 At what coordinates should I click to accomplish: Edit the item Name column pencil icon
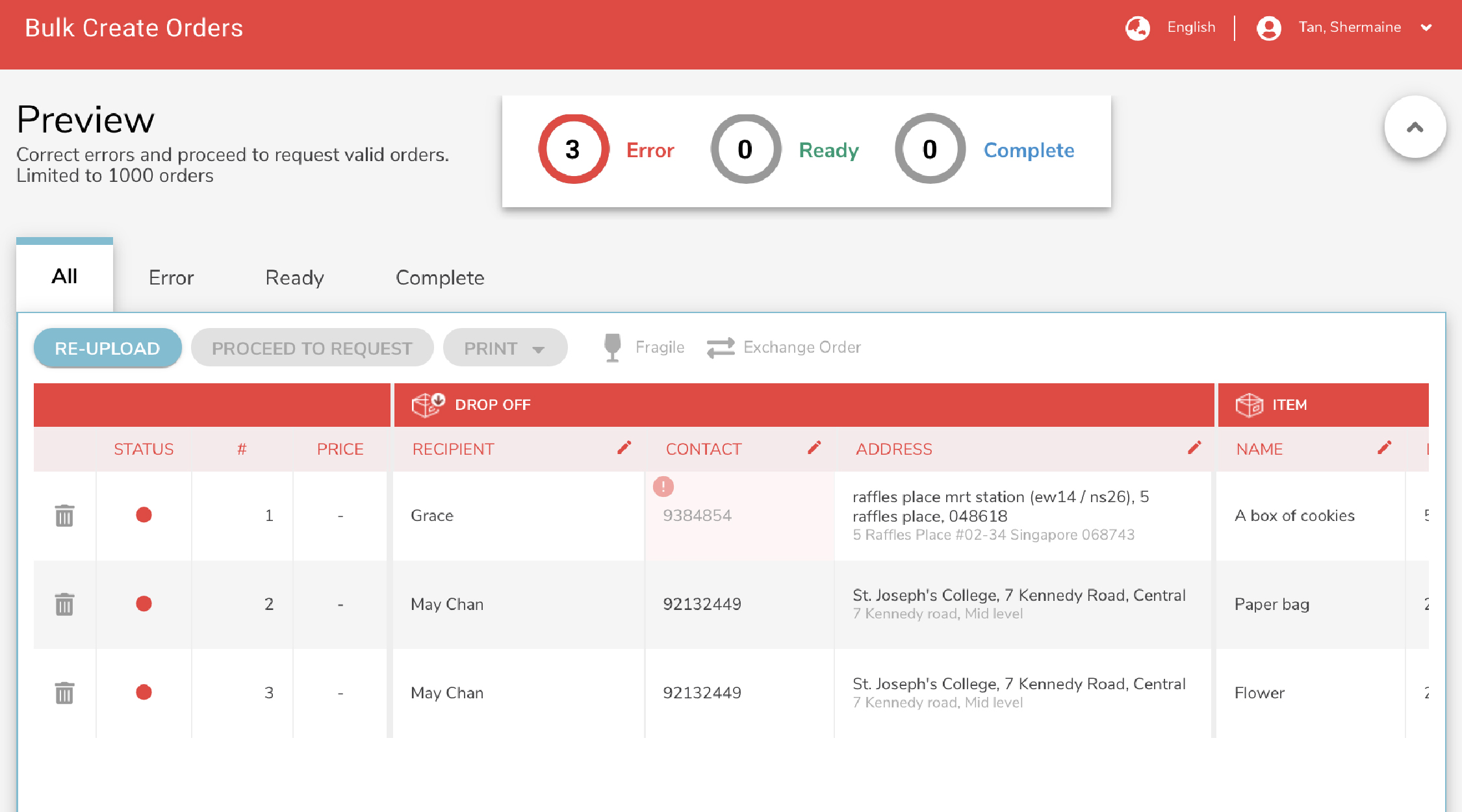1385,448
